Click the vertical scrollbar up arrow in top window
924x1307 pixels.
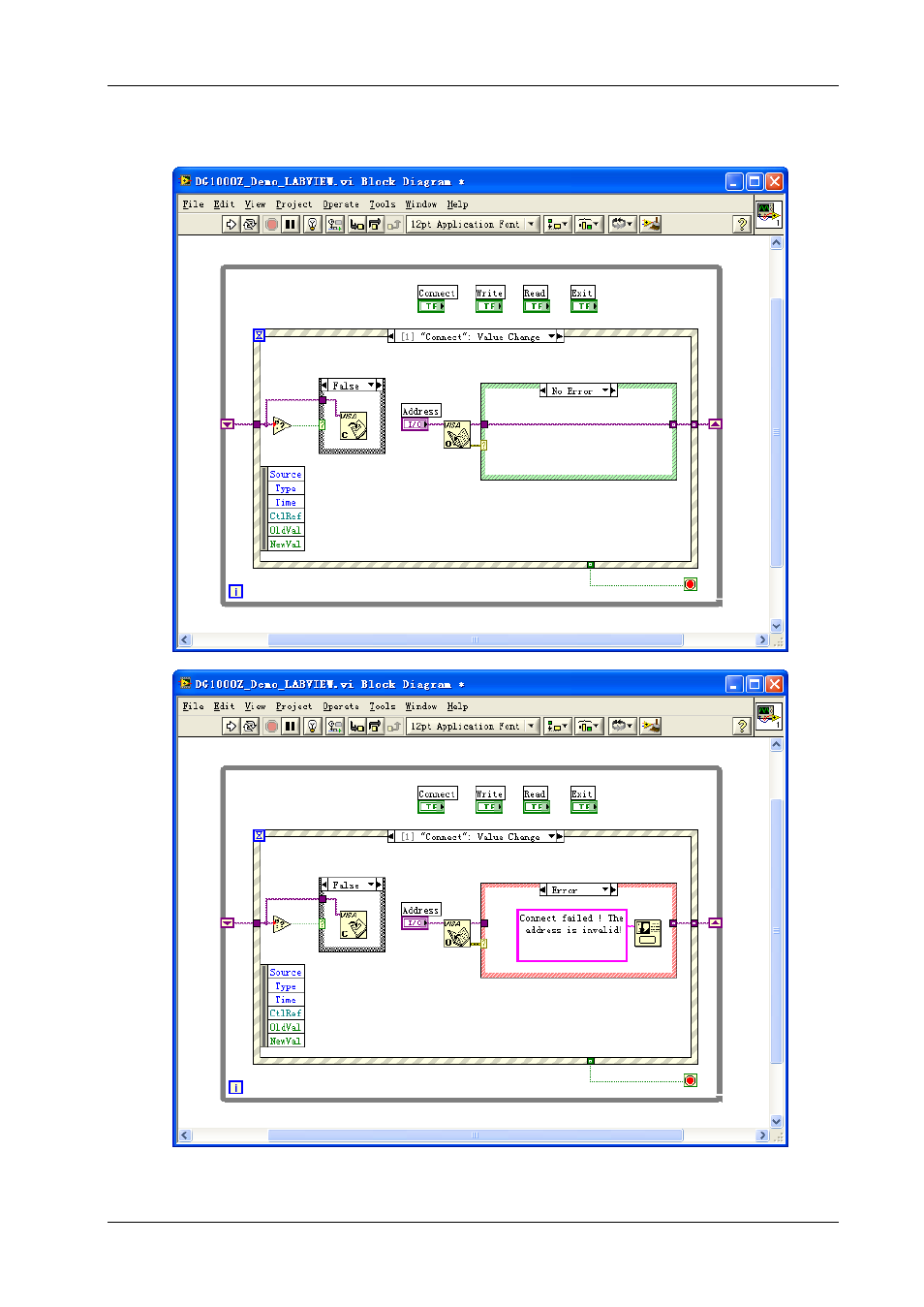[776, 243]
